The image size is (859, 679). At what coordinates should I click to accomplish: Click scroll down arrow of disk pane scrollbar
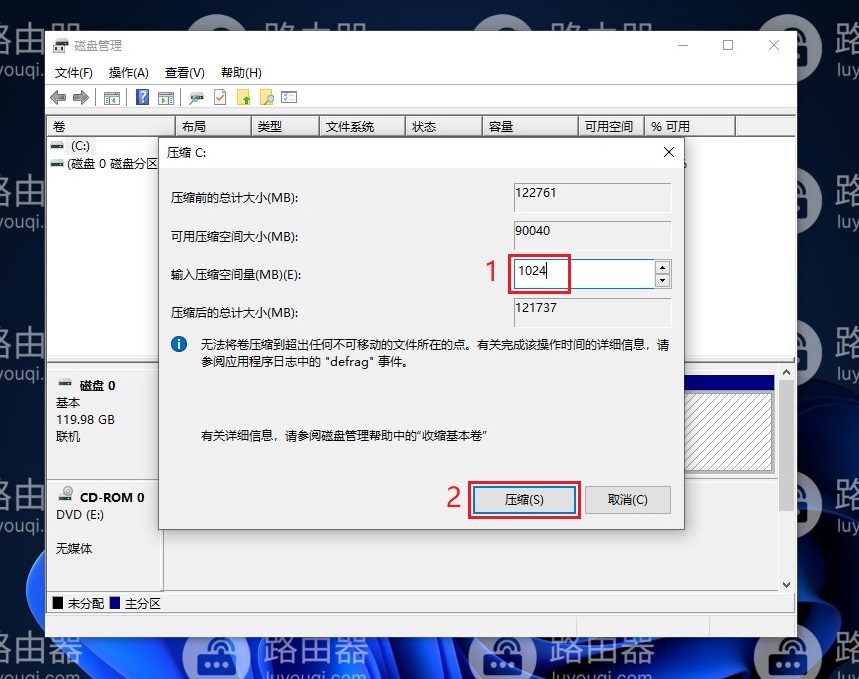click(x=787, y=585)
